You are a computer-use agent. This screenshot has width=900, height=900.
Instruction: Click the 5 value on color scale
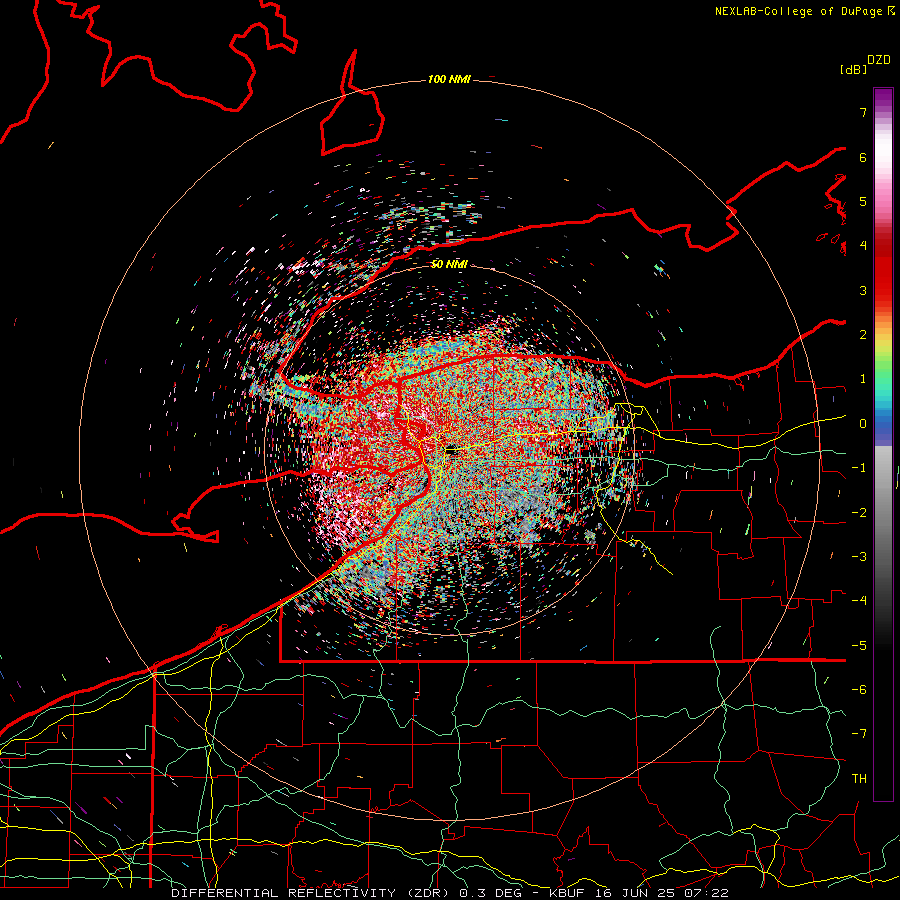(863, 201)
